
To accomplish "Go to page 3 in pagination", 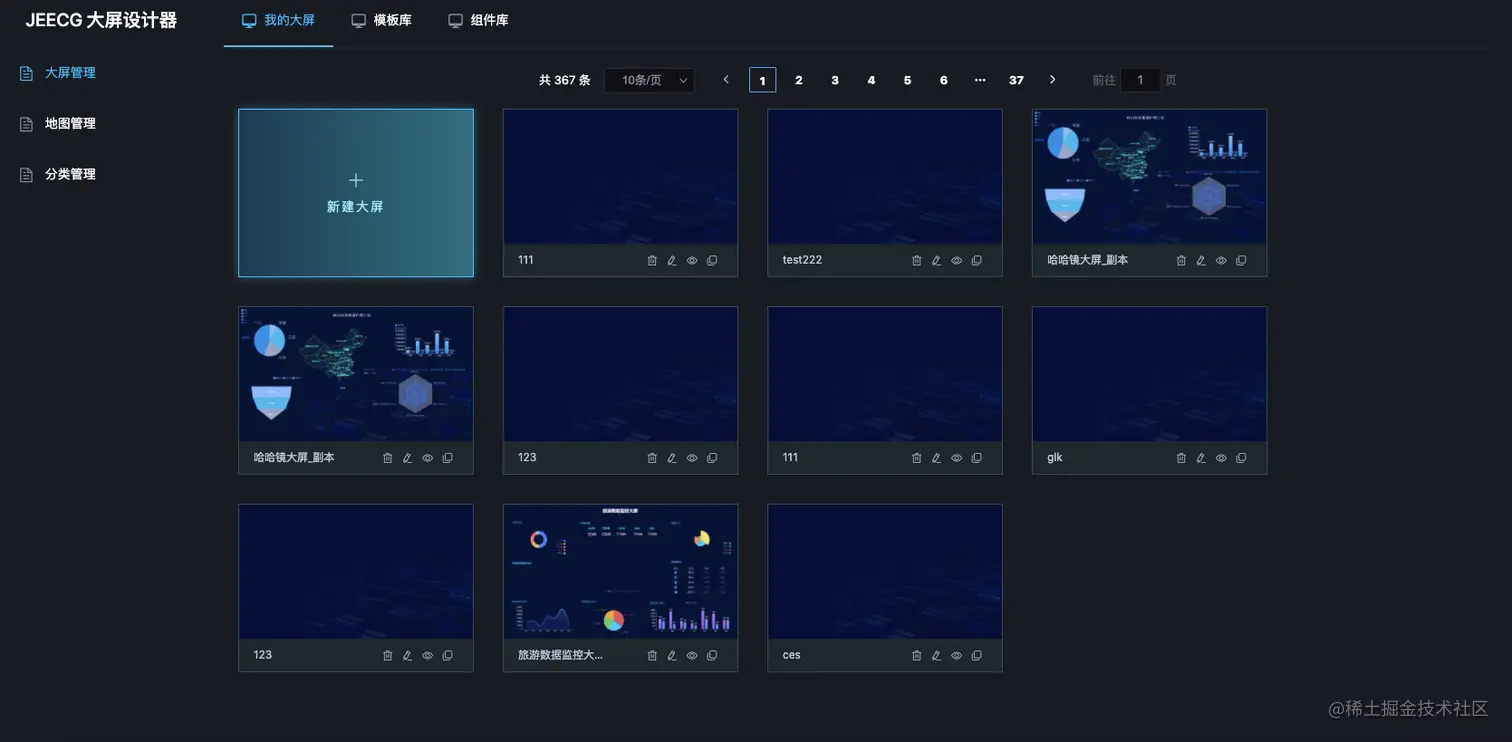I will [835, 80].
